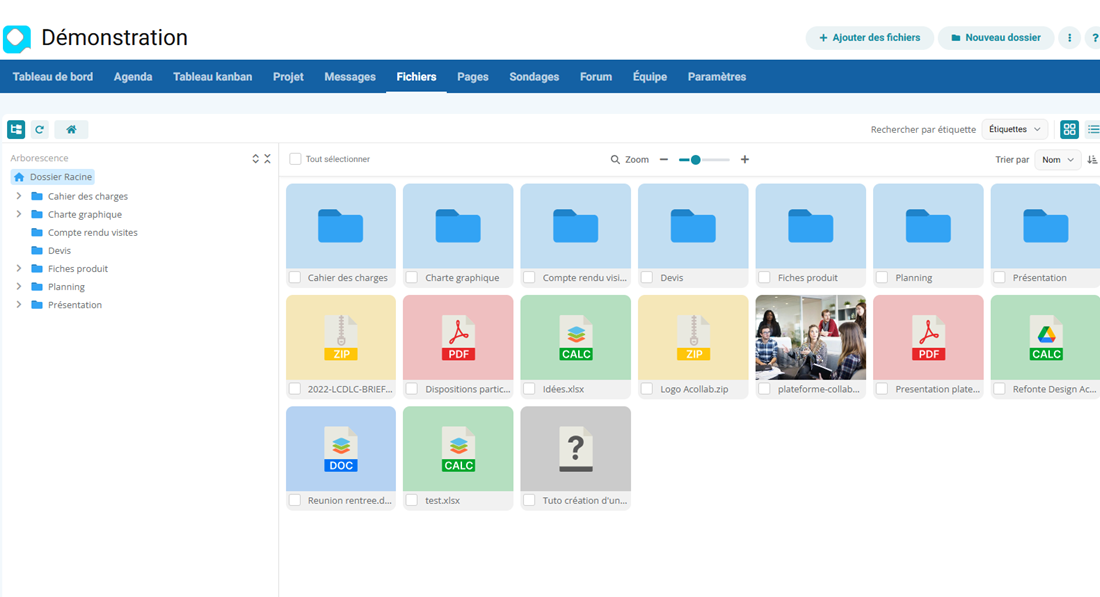Open the Étiquettes dropdown
The height and width of the screenshot is (597, 1100).
pyautogui.click(x=1014, y=129)
